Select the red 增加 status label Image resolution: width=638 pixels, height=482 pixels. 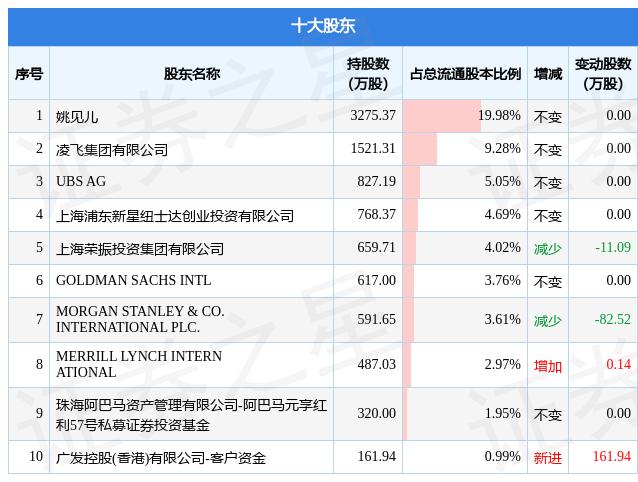548,366
